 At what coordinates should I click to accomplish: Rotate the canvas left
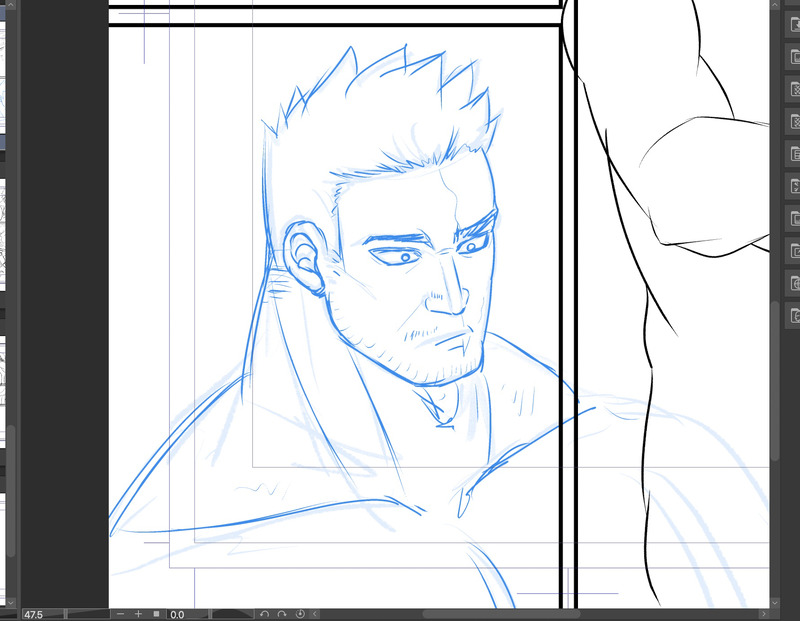tap(264, 614)
